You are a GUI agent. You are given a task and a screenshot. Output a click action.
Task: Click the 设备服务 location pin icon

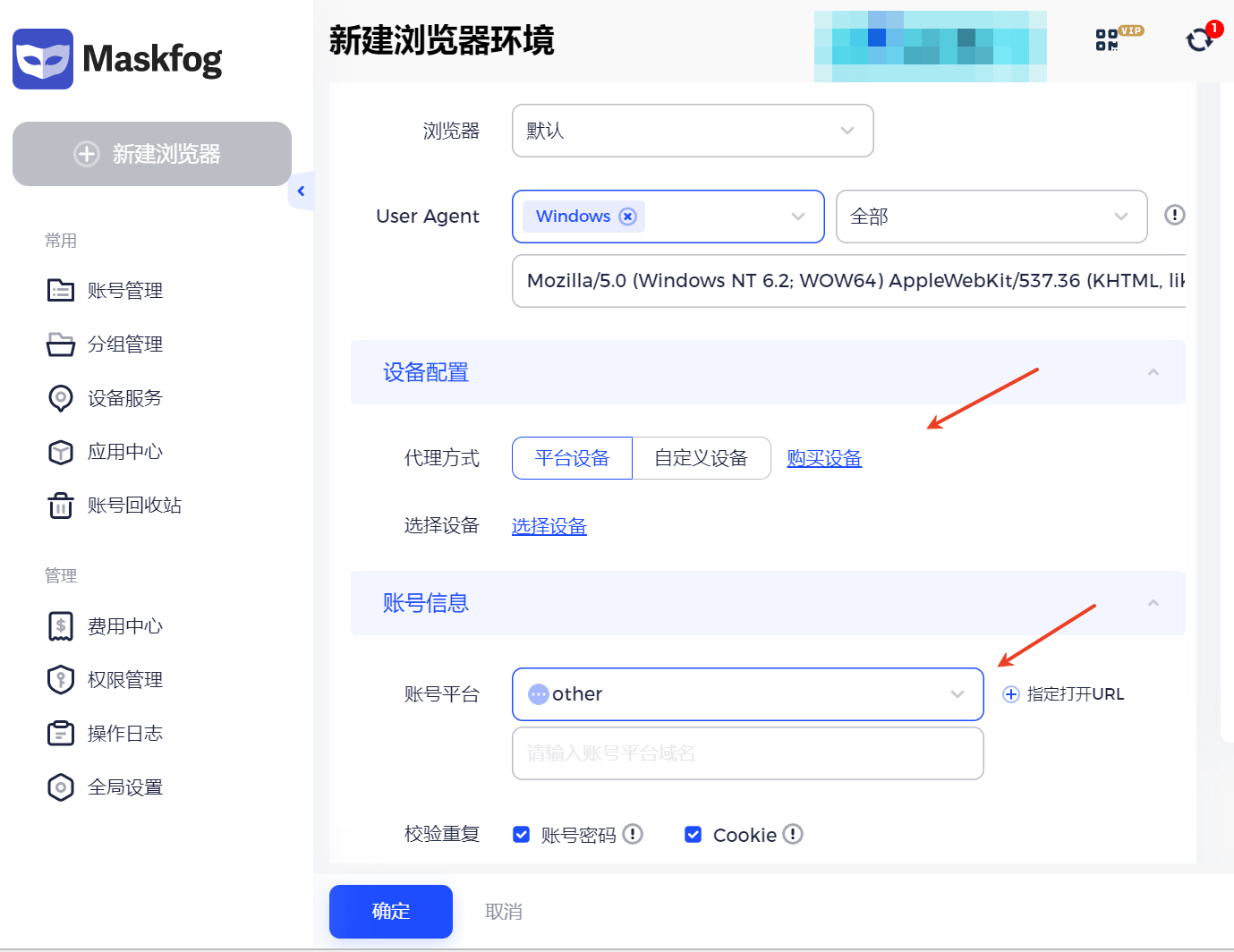tap(61, 398)
